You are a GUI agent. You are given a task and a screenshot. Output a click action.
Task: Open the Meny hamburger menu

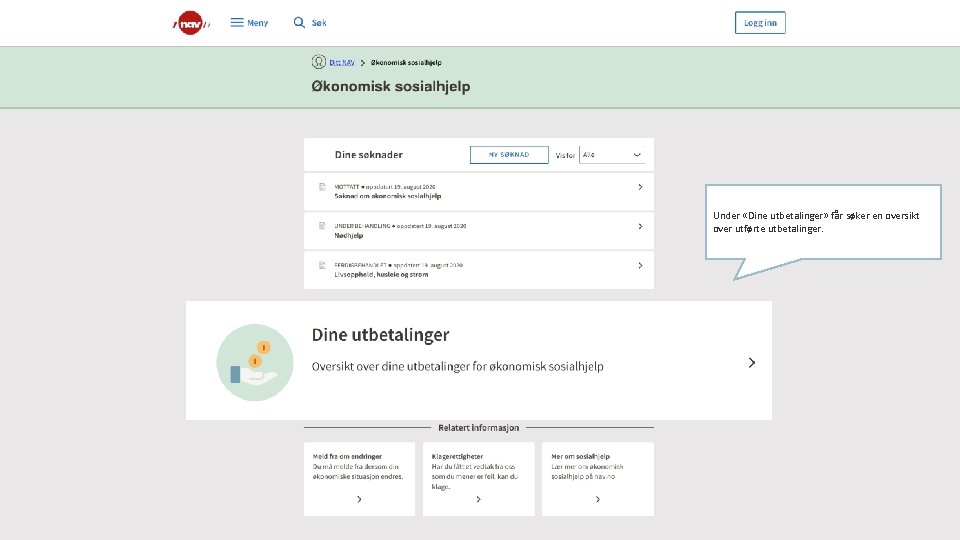[x=249, y=23]
